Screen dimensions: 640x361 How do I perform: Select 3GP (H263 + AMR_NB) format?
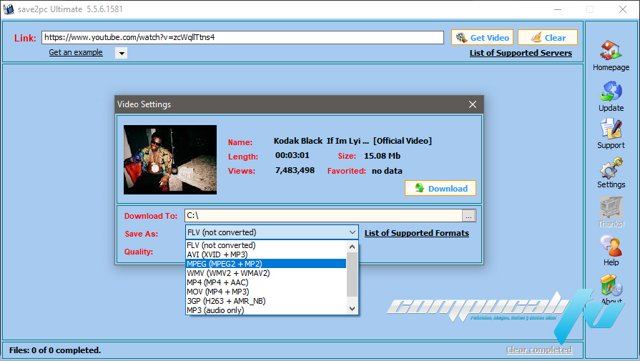coord(266,301)
